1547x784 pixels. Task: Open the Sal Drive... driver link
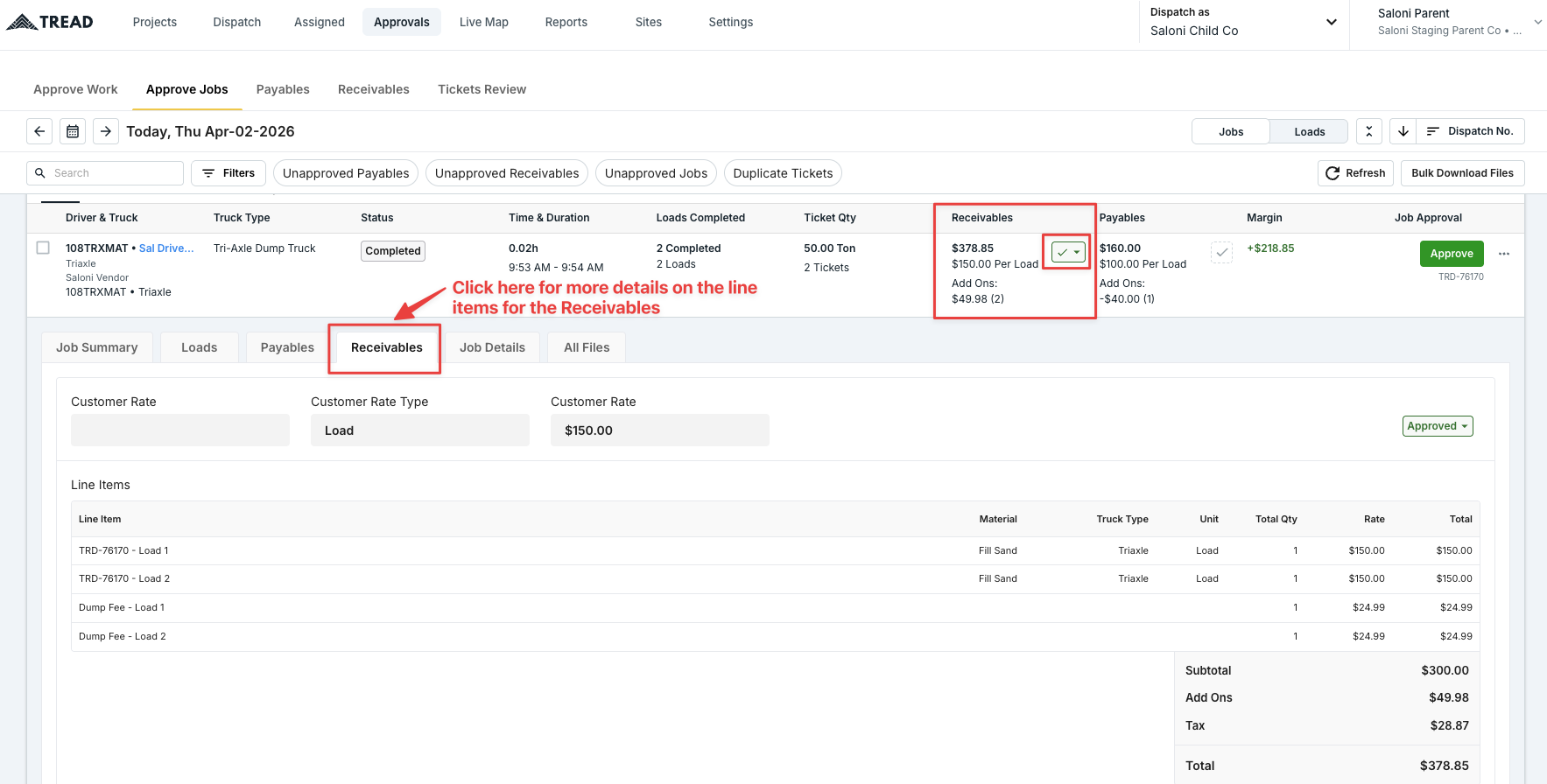pos(166,248)
